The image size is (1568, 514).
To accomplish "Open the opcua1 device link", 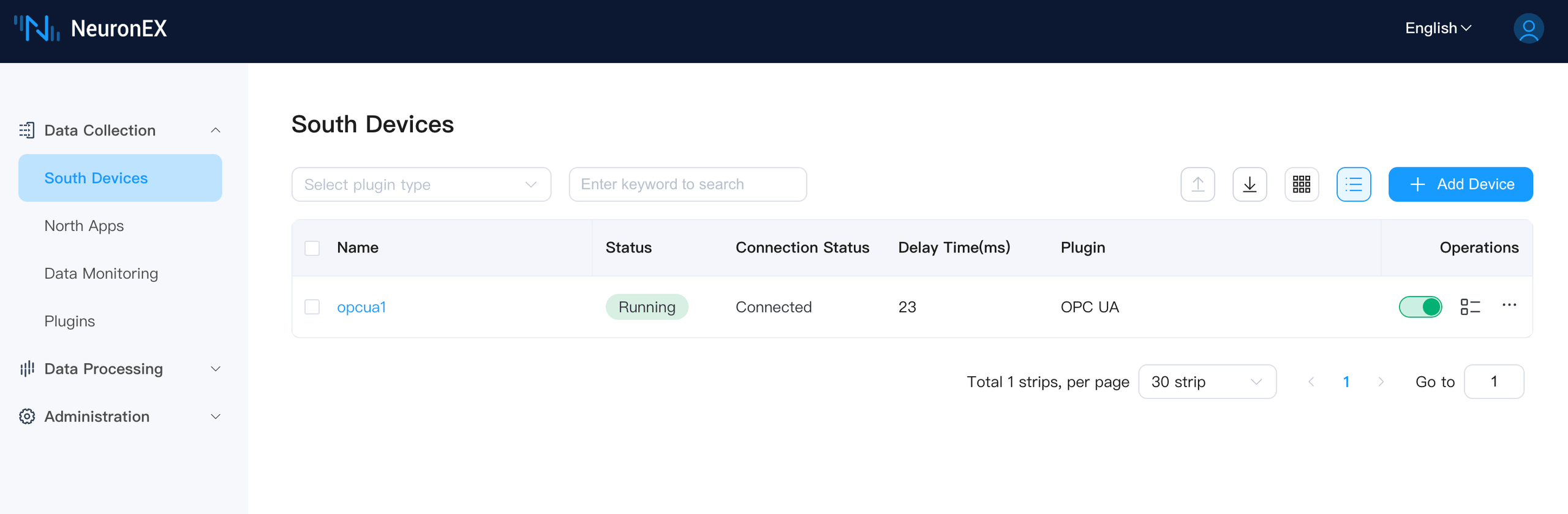I will (x=361, y=307).
